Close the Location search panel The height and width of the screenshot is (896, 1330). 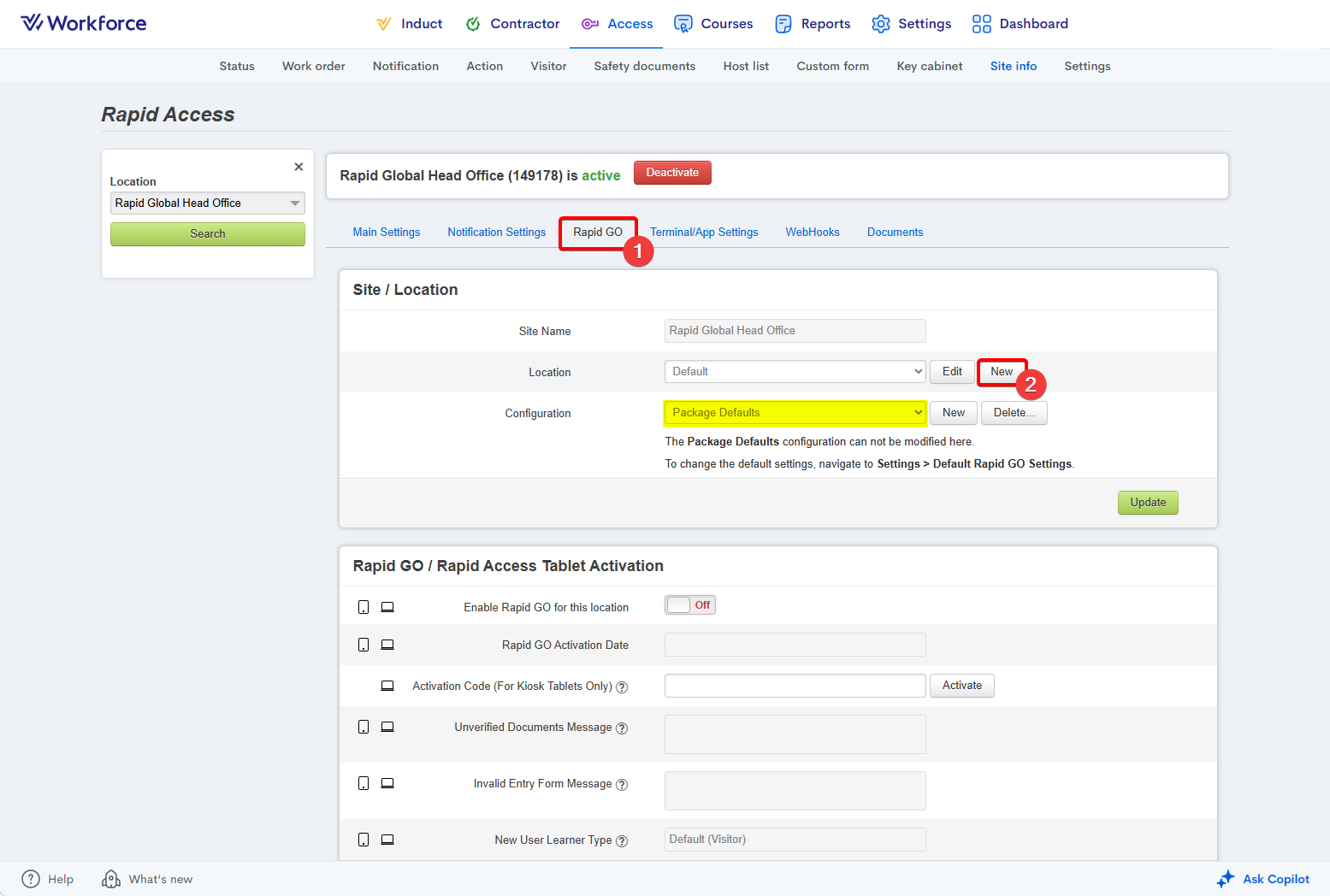tap(299, 167)
